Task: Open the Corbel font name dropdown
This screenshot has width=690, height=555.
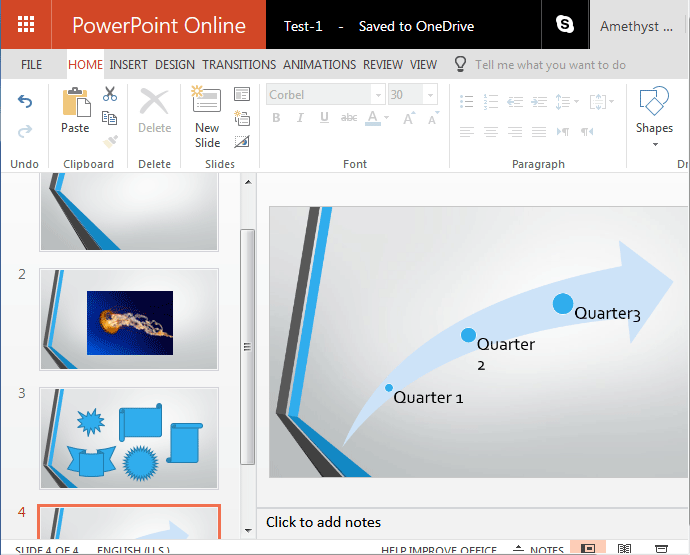Action: [377, 95]
